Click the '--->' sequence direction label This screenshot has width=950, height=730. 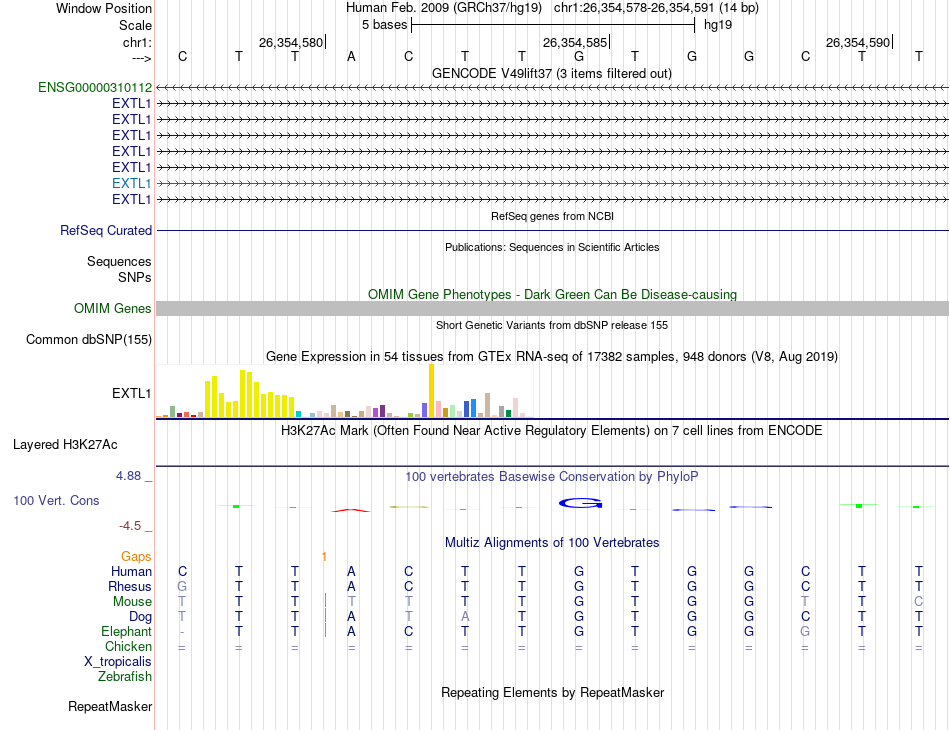pos(142,58)
